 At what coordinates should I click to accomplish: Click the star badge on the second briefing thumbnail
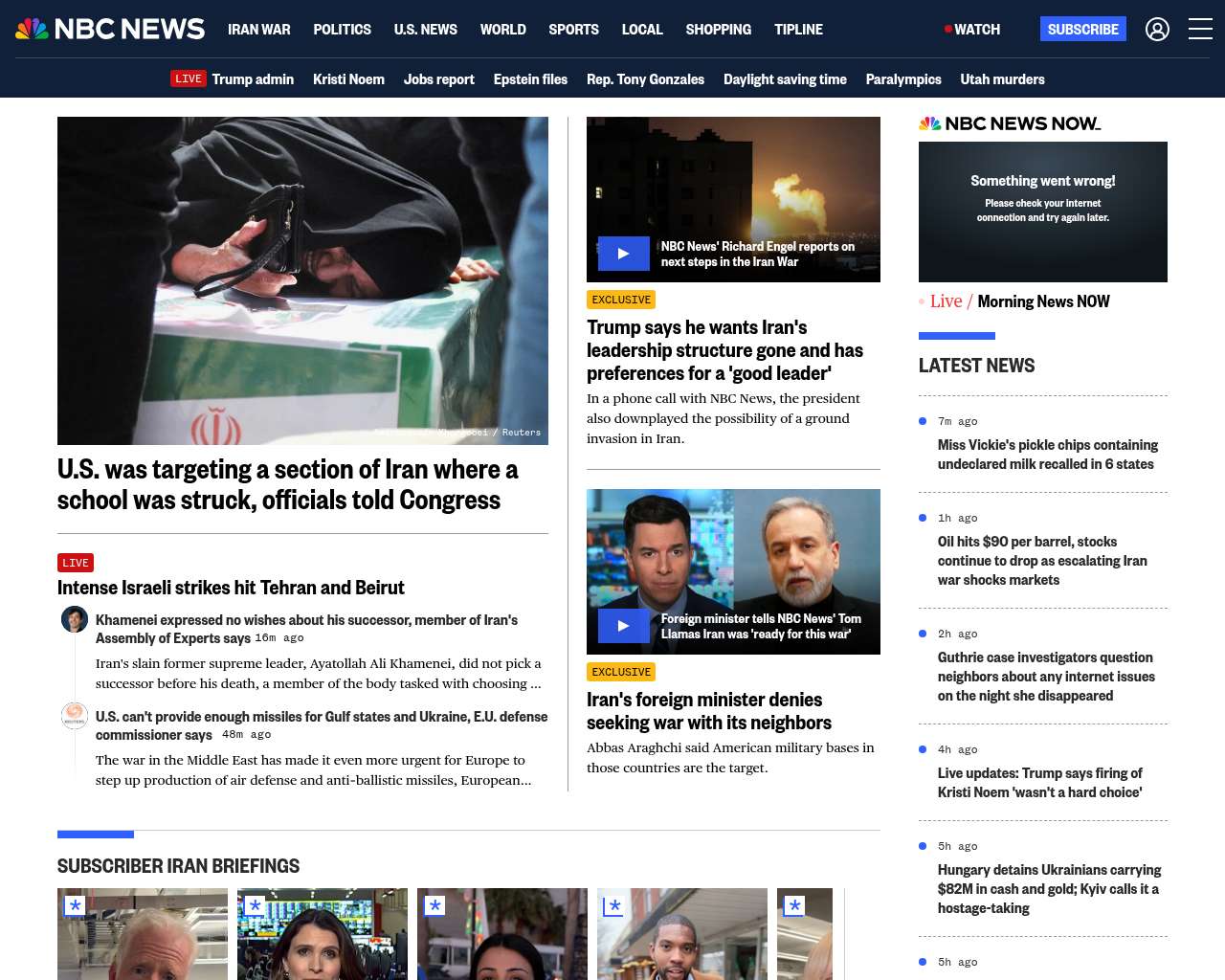coord(255,905)
